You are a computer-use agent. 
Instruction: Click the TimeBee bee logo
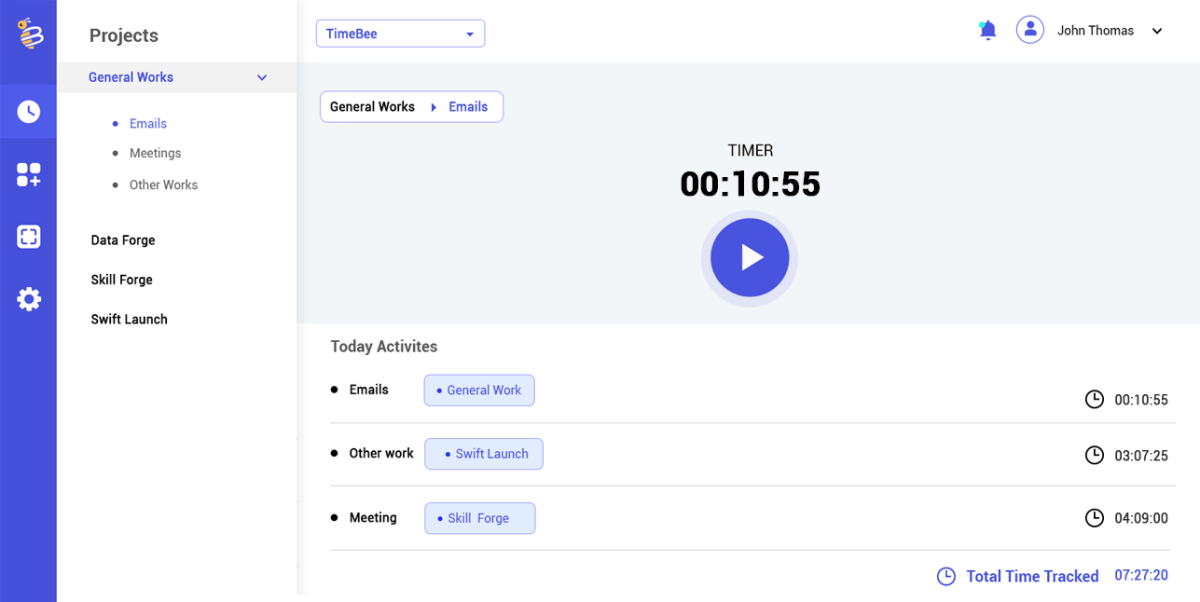pyautogui.click(x=29, y=33)
